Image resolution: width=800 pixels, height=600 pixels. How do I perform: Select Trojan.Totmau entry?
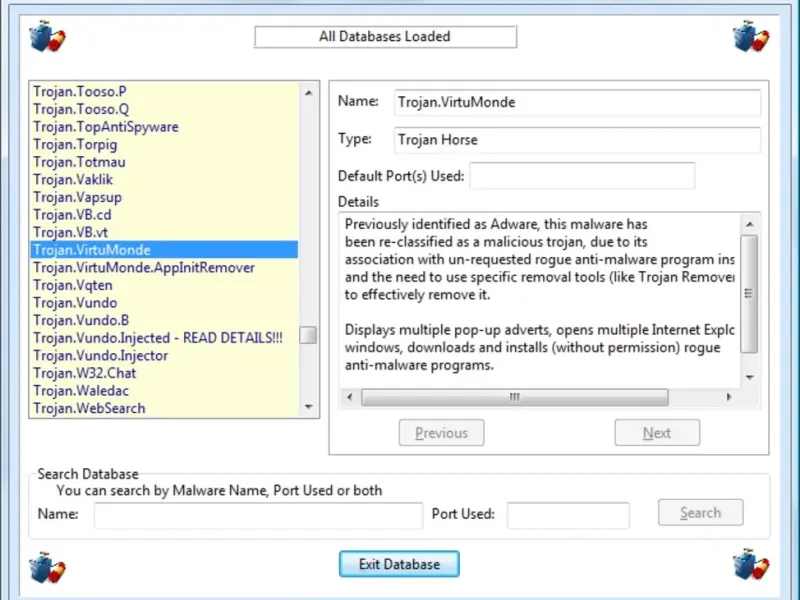point(164,162)
